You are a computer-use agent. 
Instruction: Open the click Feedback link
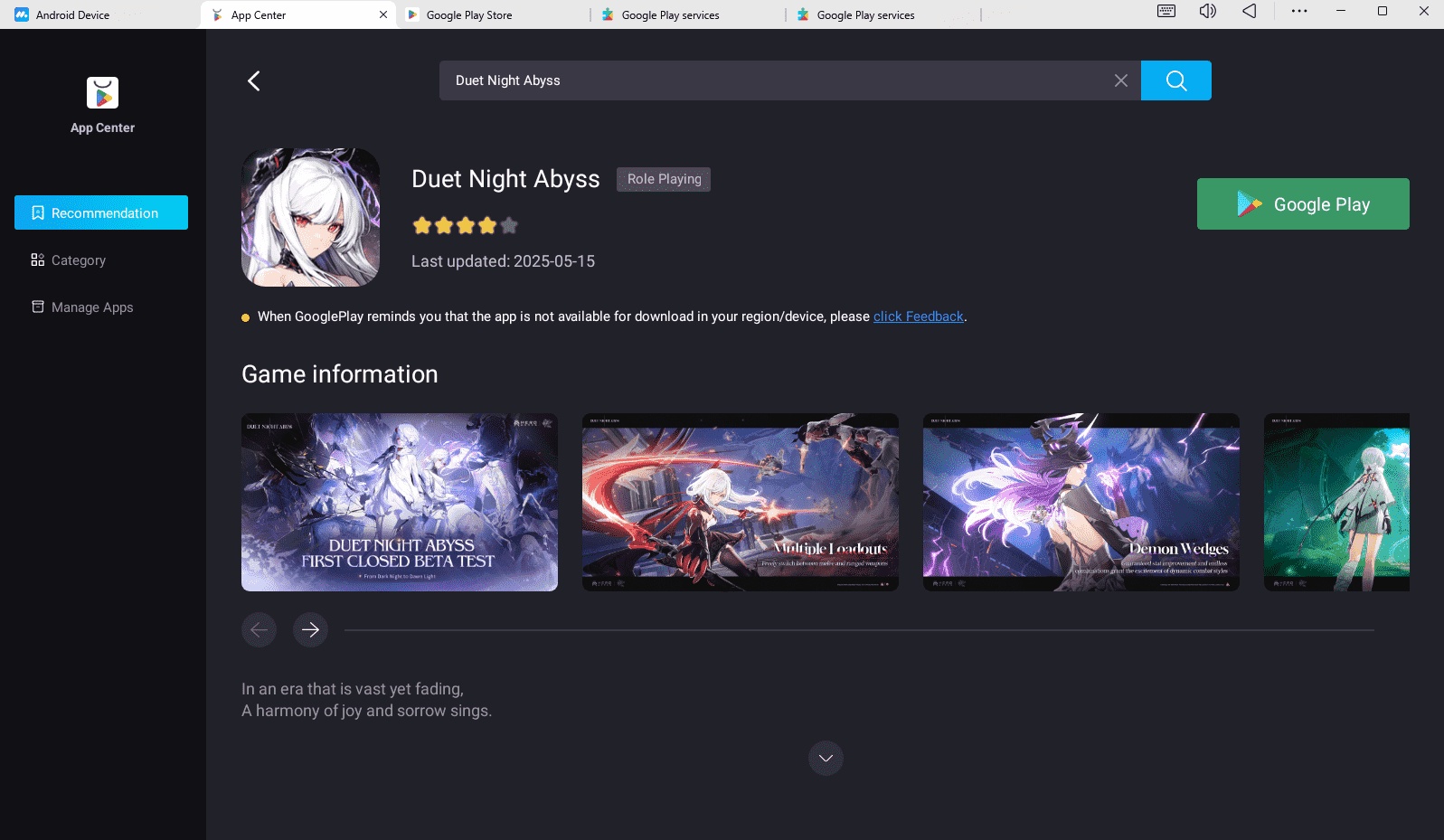coord(919,316)
